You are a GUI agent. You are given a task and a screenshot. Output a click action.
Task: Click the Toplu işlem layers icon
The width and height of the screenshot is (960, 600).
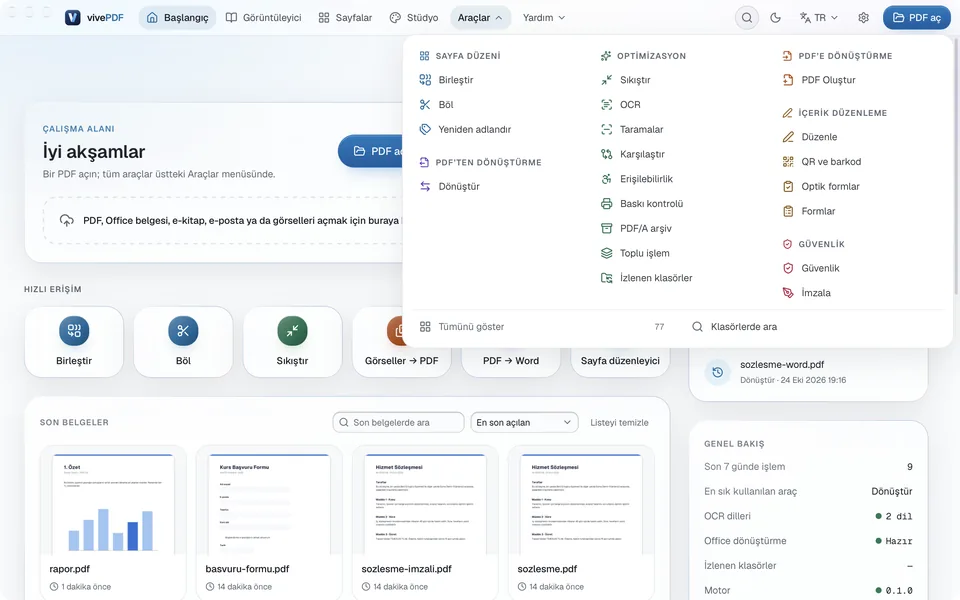pos(606,253)
